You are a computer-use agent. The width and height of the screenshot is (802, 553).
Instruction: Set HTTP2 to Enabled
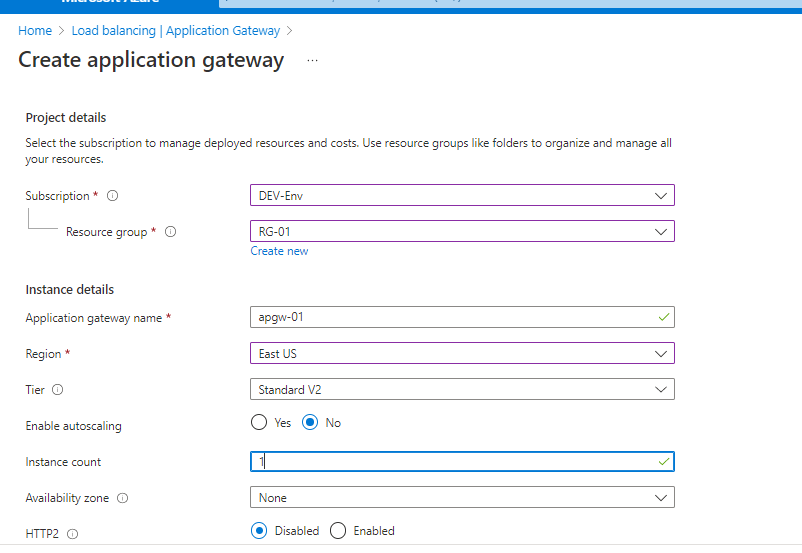tap(338, 531)
